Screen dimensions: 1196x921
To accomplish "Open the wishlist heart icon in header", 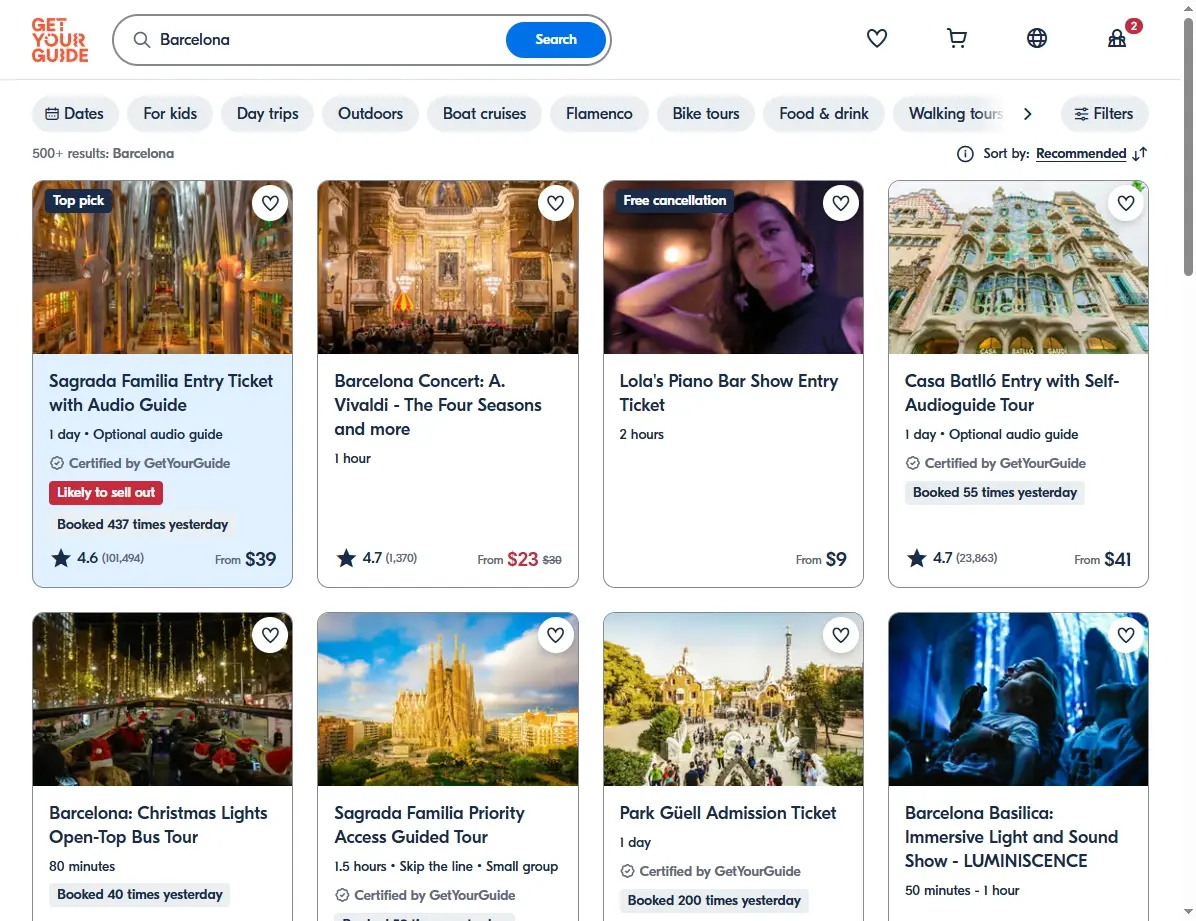I will [876, 38].
